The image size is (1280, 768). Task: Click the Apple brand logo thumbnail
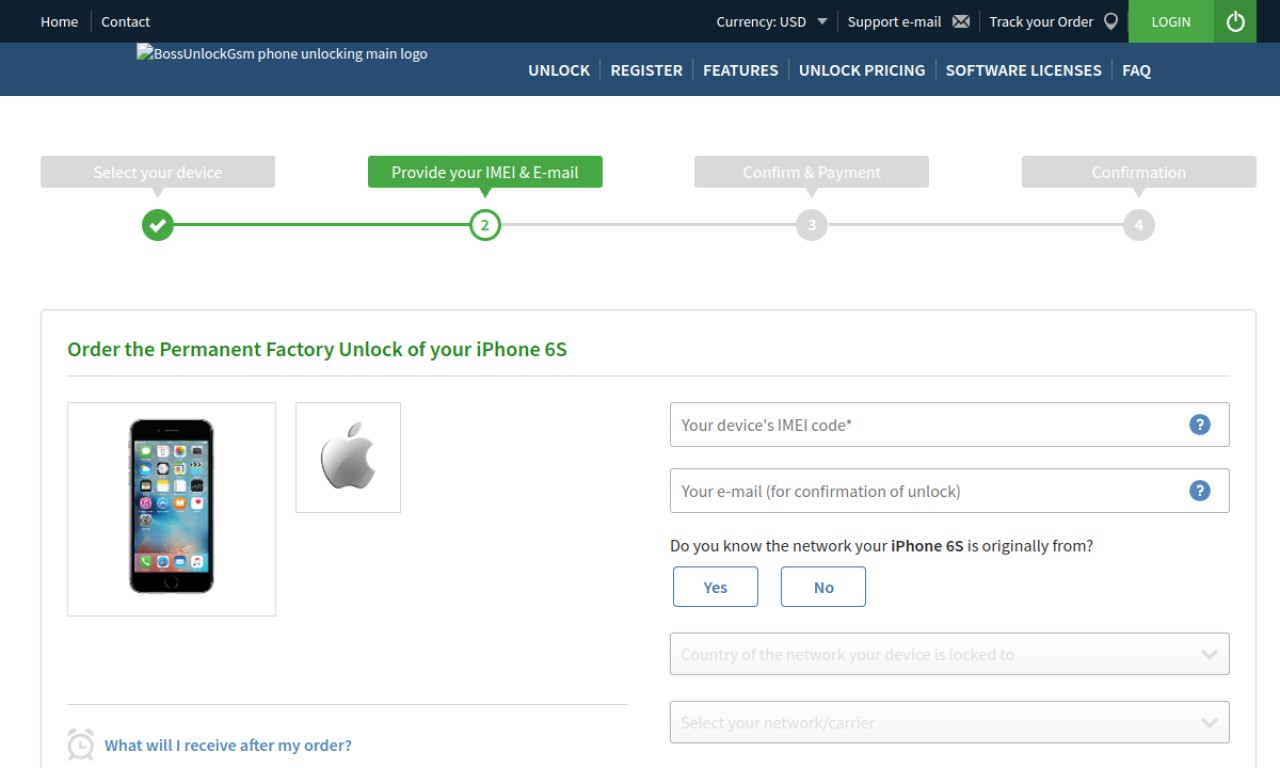[x=348, y=458]
